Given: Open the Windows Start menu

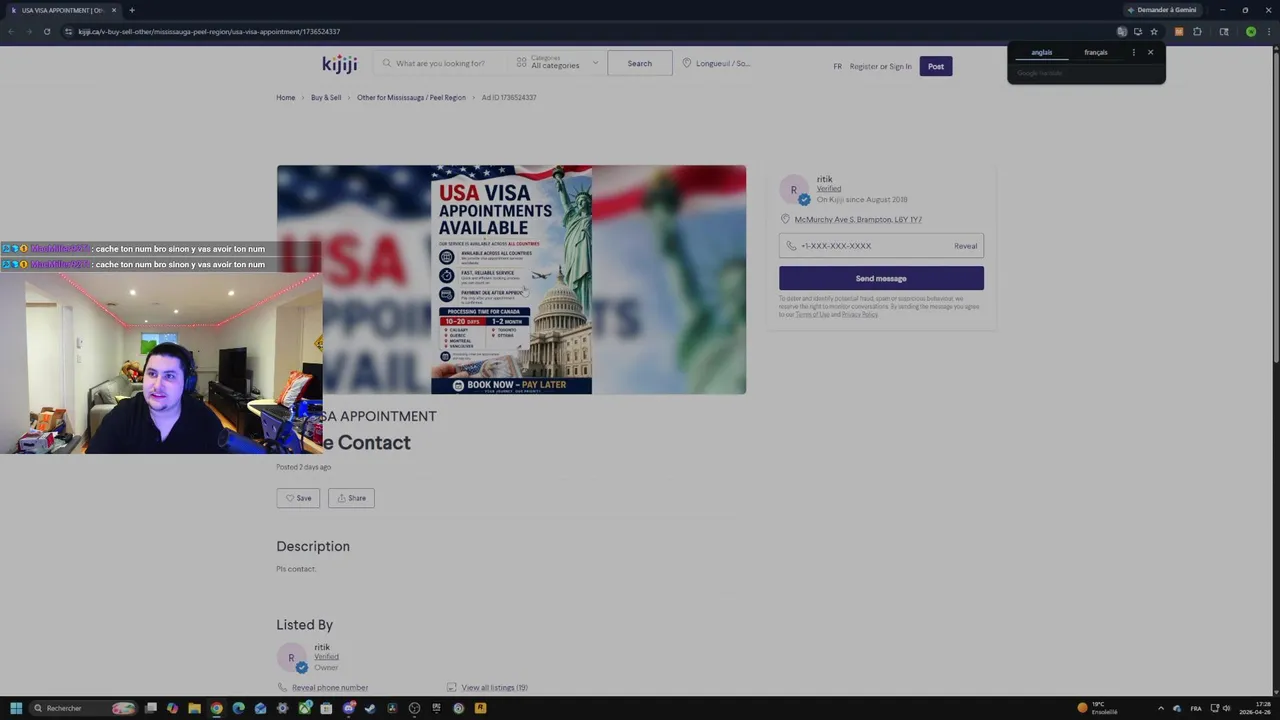Looking at the screenshot, I should [16, 708].
